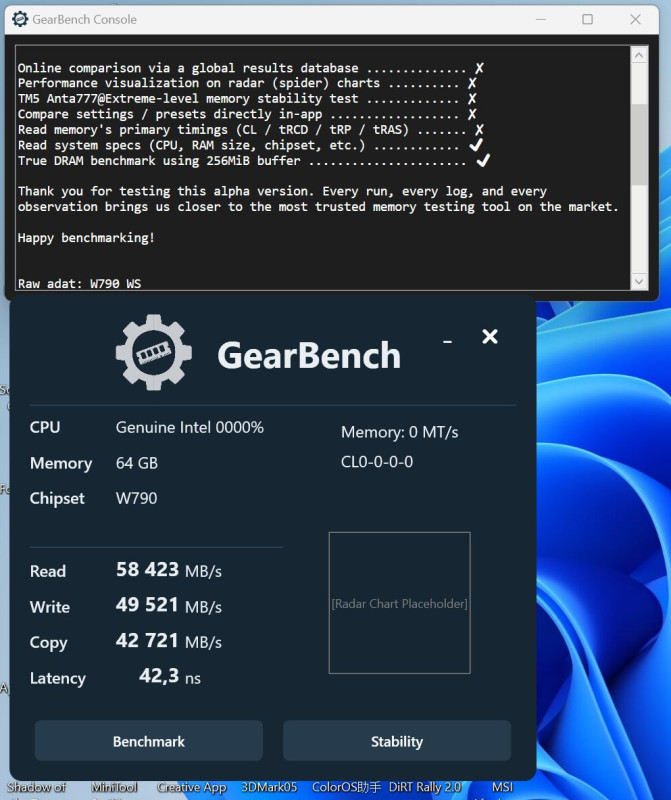This screenshot has height=800, width=671.
Task: Click the ColorOS desktop shortcut label
Action: [x=346, y=787]
